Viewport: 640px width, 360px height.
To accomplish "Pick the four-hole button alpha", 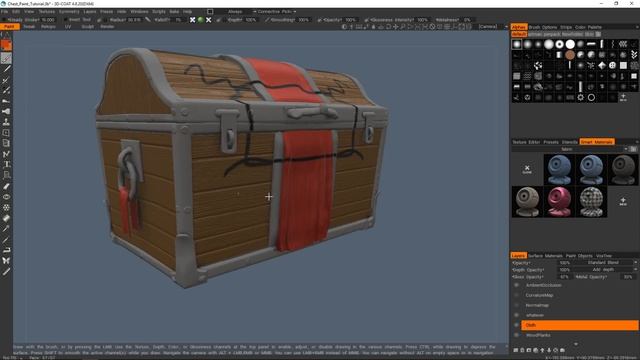I will [612, 65].
